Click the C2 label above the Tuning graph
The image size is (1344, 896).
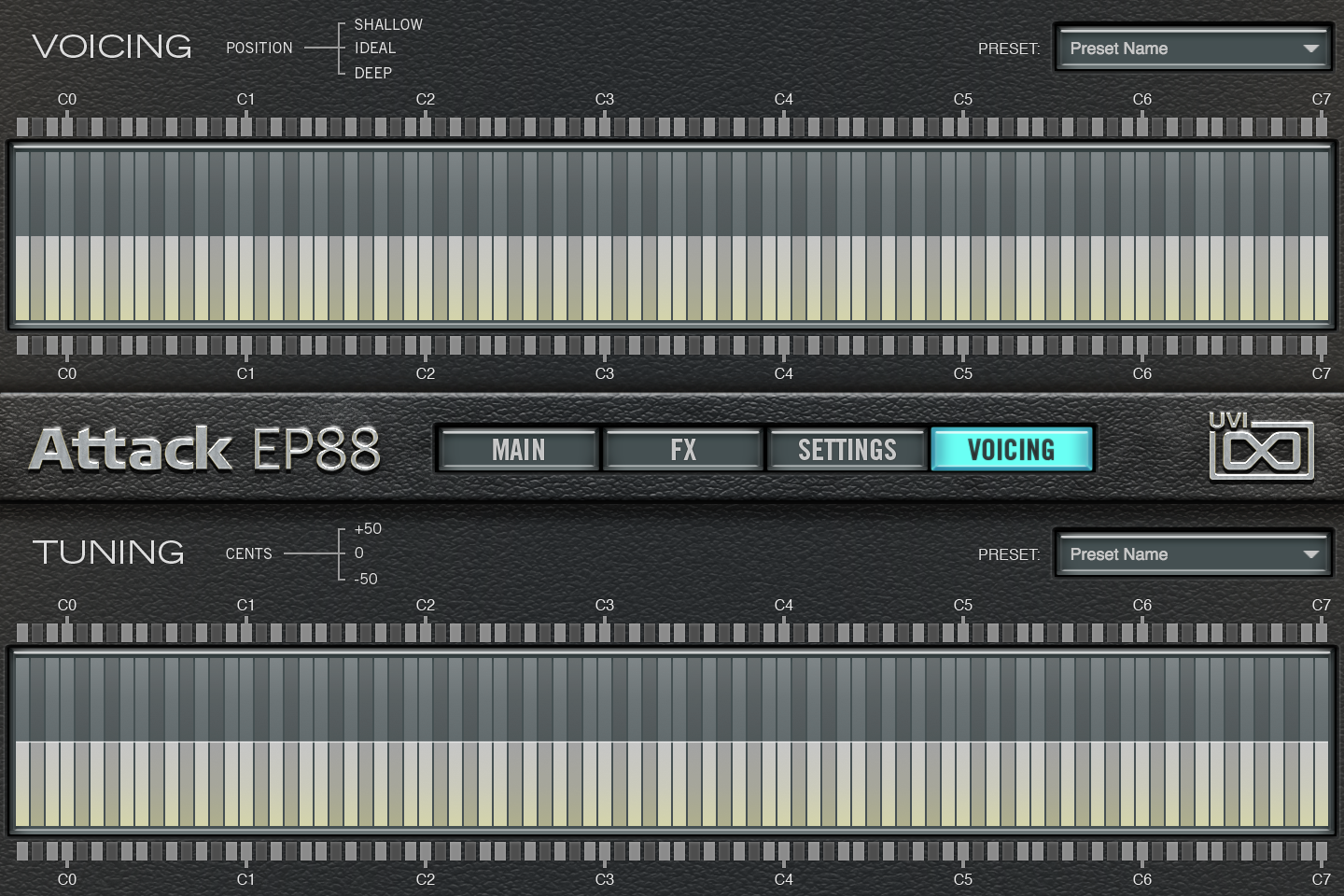tap(426, 605)
